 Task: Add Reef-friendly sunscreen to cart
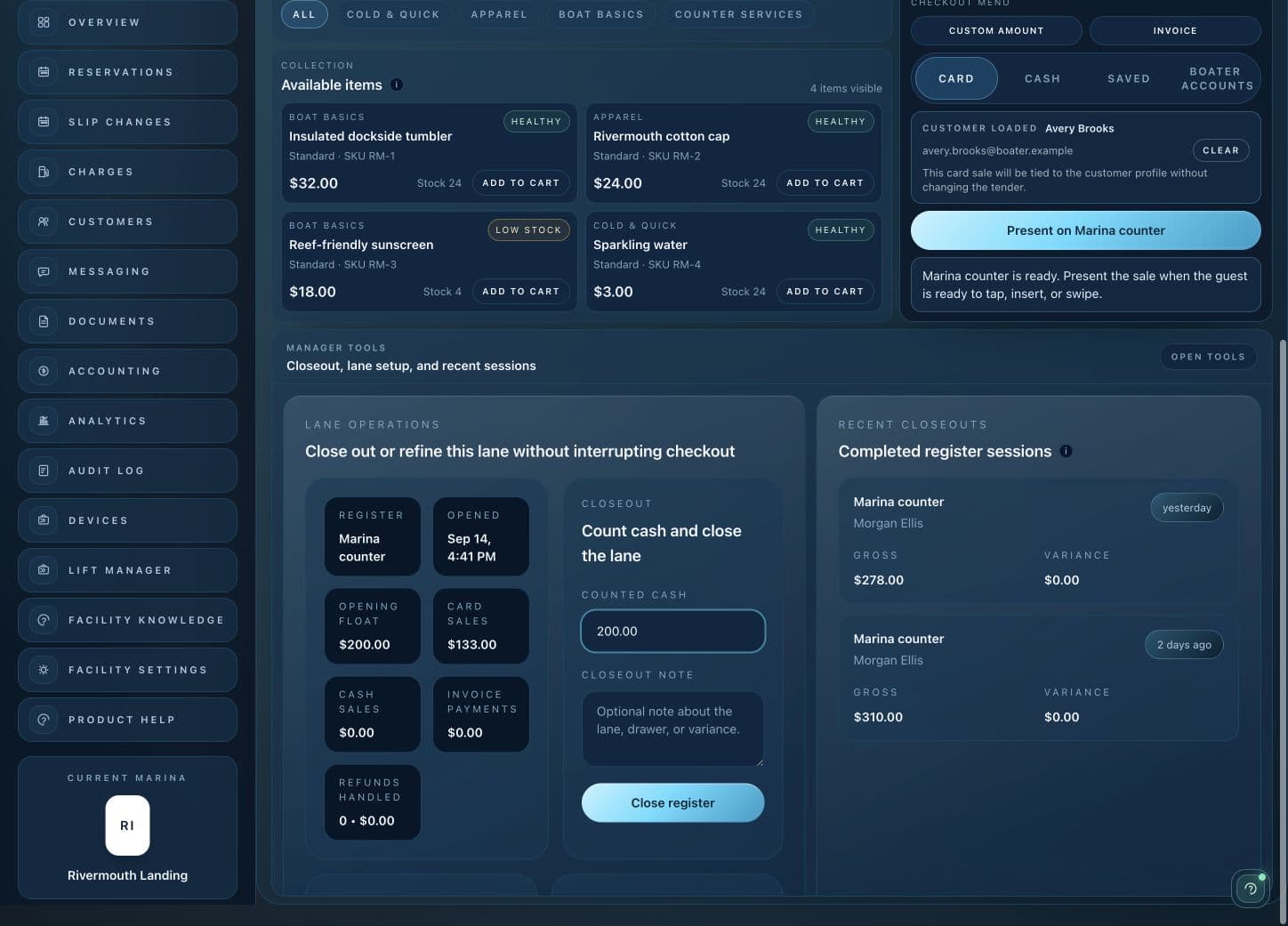pyautogui.click(x=520, y=291)
